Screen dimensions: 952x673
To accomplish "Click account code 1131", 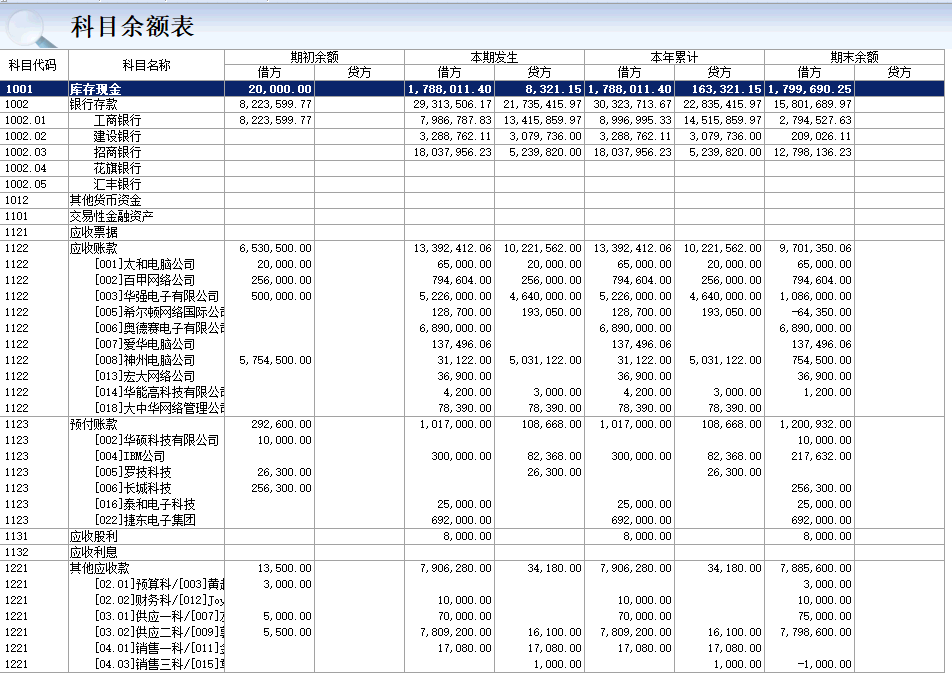I will [16, 536].
